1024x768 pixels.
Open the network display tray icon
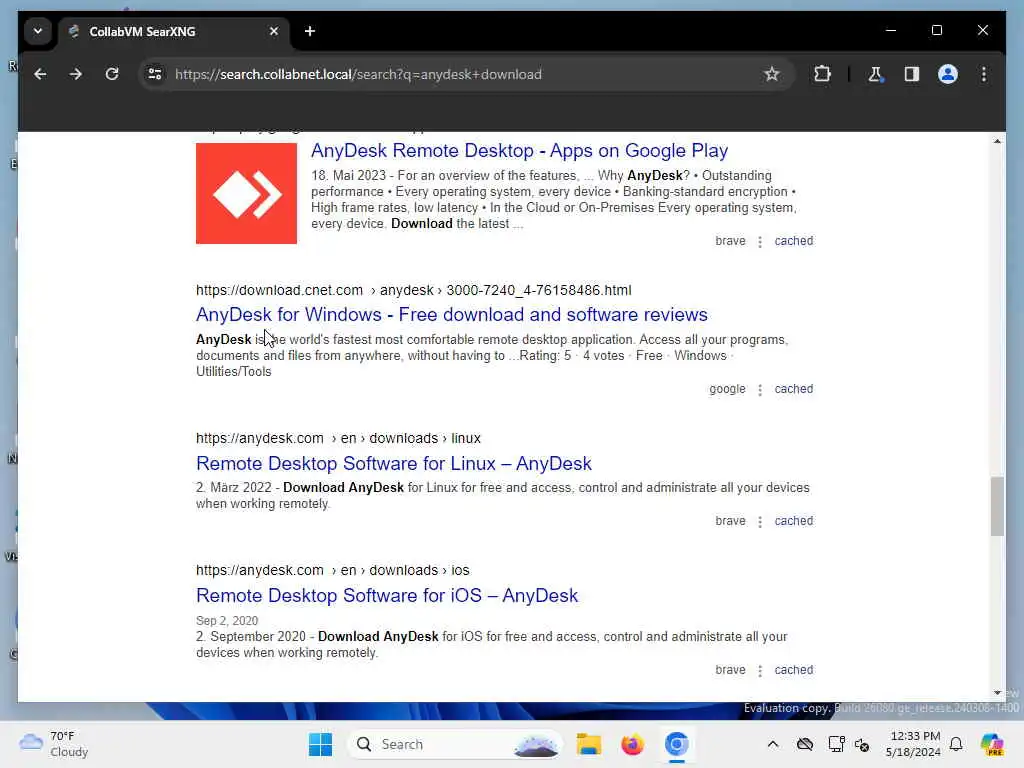click(x=836, y=744)
